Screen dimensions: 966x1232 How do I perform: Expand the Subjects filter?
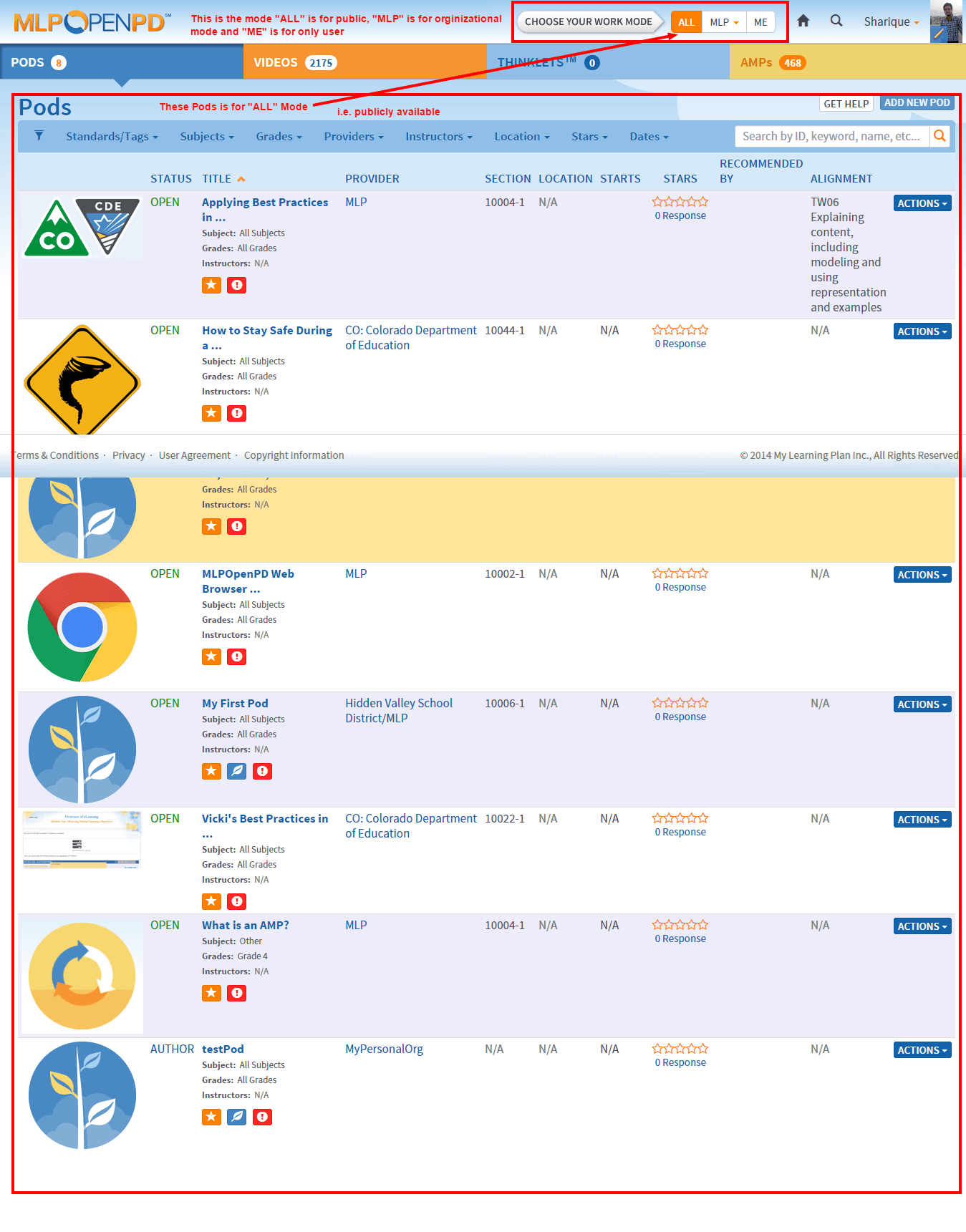click(x=207, y=137)
